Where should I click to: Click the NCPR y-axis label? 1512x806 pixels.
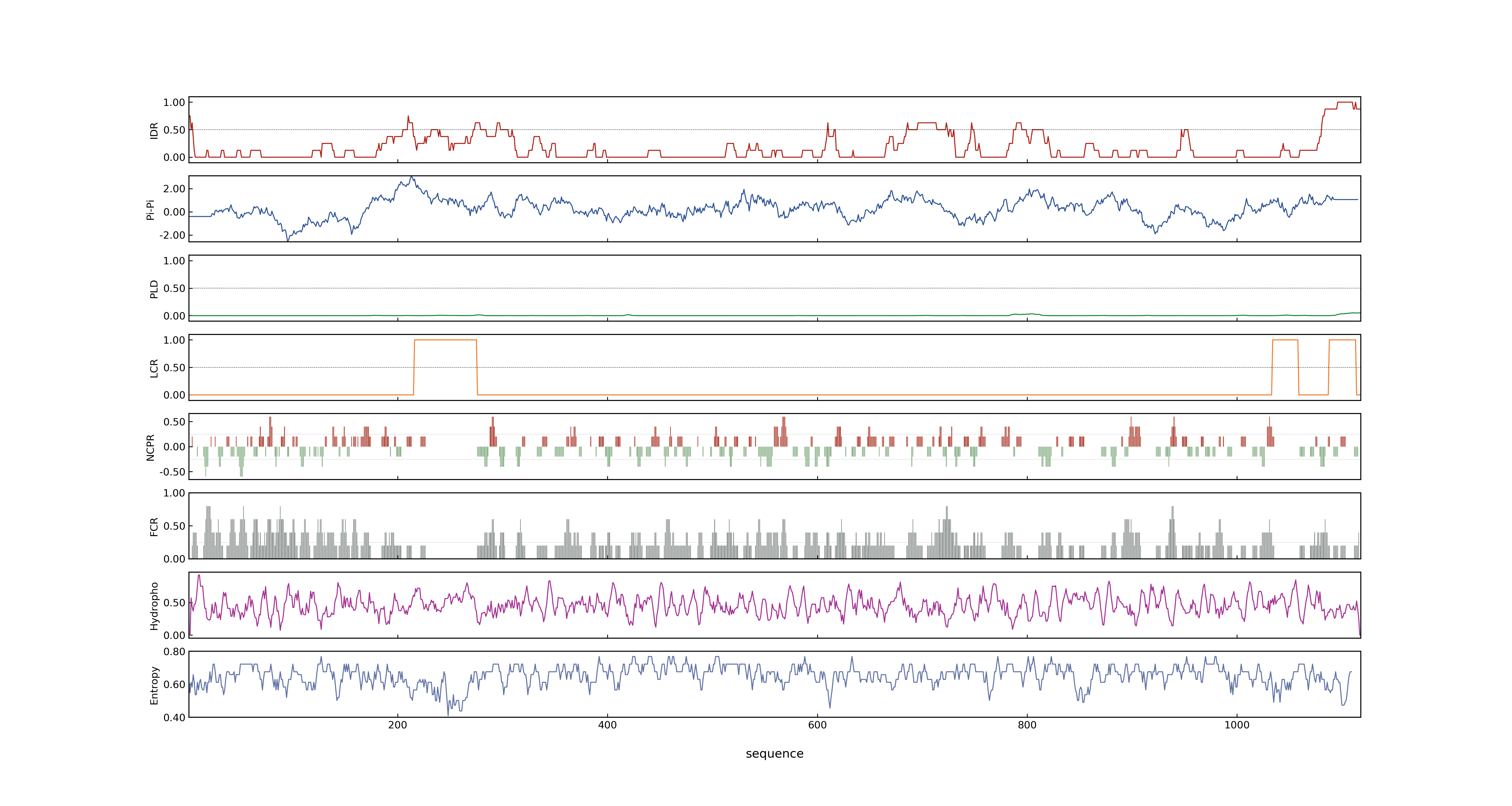coord(150,448)
